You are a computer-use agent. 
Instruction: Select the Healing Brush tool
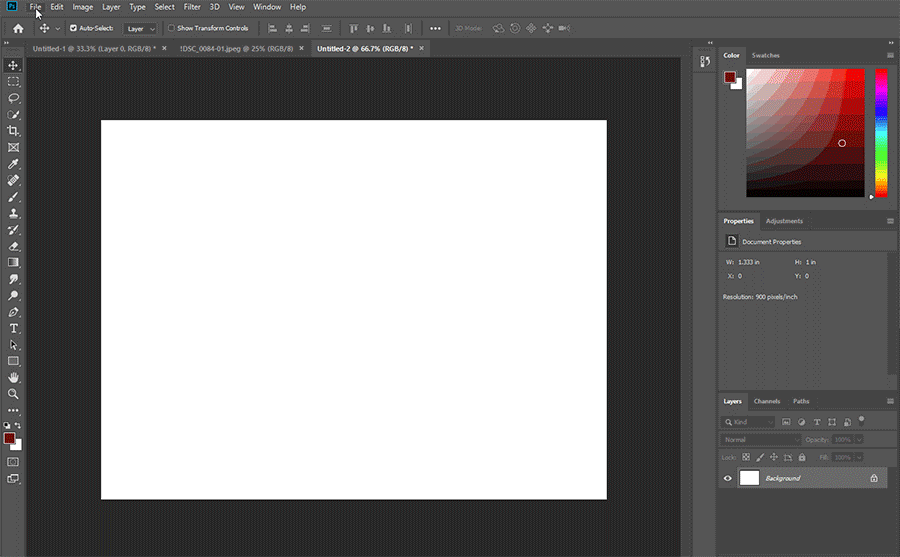(x=13, y=180)
